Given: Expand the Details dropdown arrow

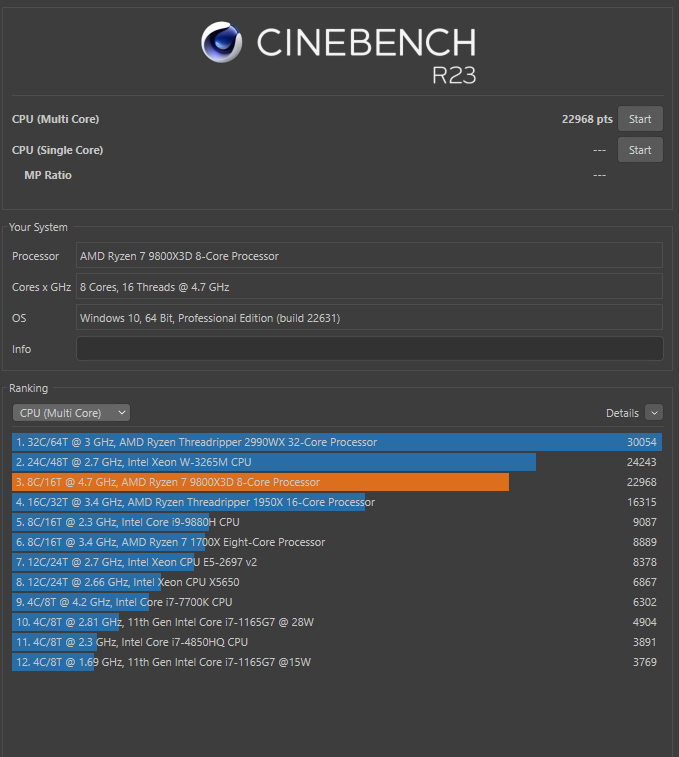Looking at the screenshot, I should 654,413.
